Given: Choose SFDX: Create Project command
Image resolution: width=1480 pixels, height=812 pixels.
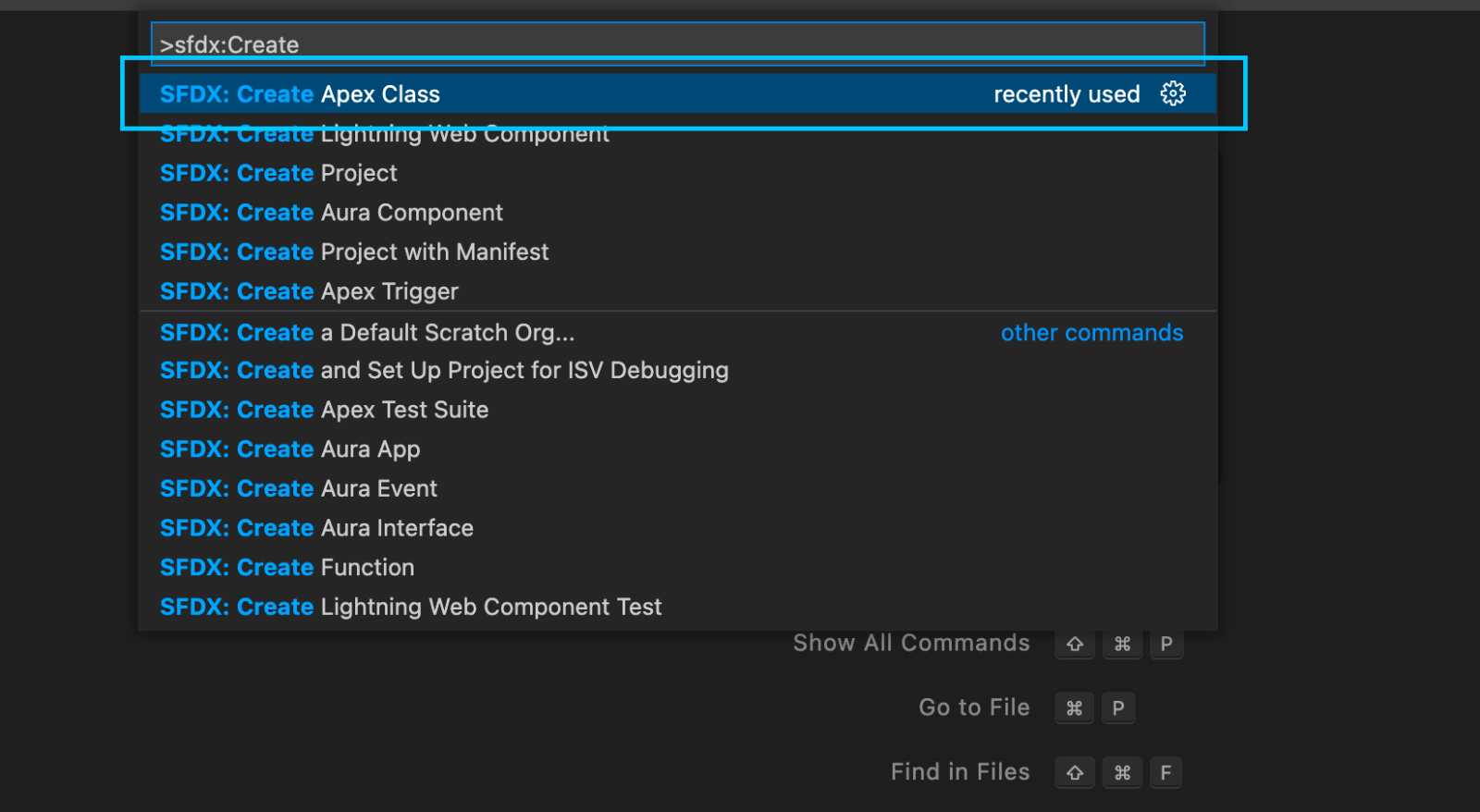Looking at the screenshot, I should pos(278,173).
